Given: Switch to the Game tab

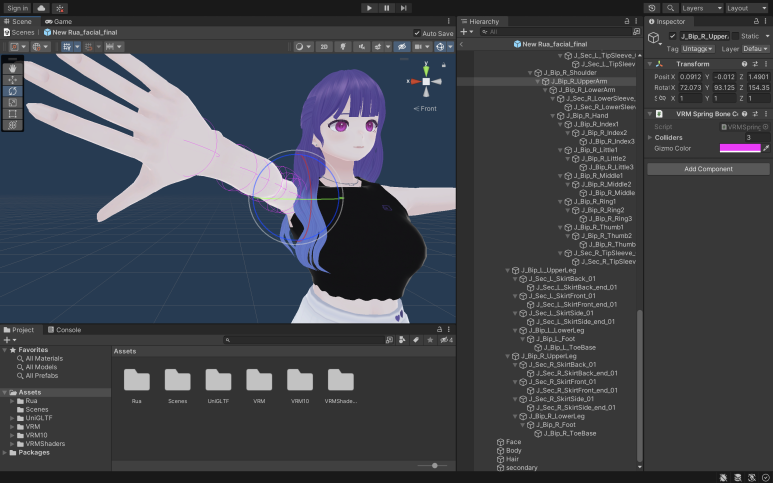Looking at the screenshot, I should click(59, 22).
